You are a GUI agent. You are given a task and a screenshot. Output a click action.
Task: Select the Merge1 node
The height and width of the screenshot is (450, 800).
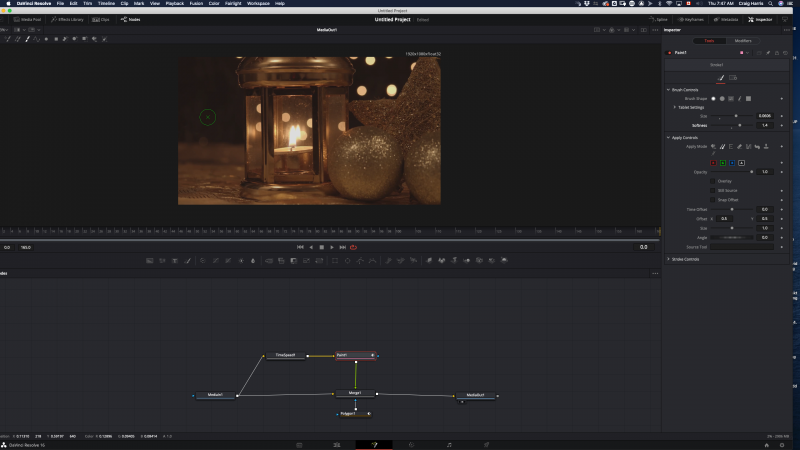pos(355,393)
